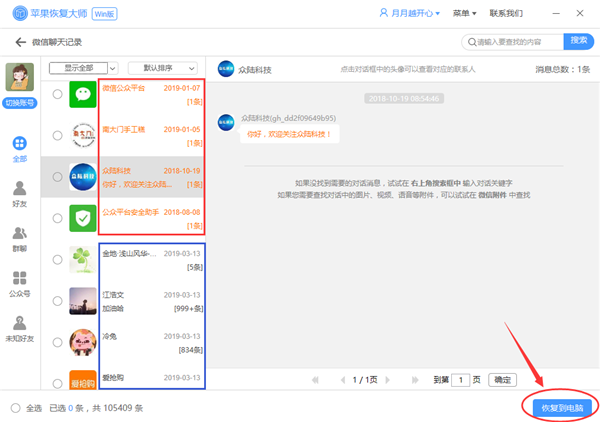Select radio button for 微信公众平台

57,94
